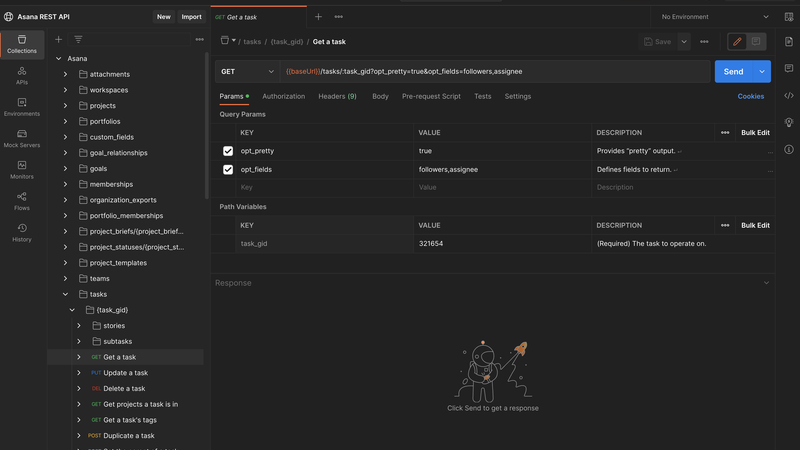Open the GET method dropdown
The height and width of the screenshot is (450, 800).
click(x=247, y=71)
